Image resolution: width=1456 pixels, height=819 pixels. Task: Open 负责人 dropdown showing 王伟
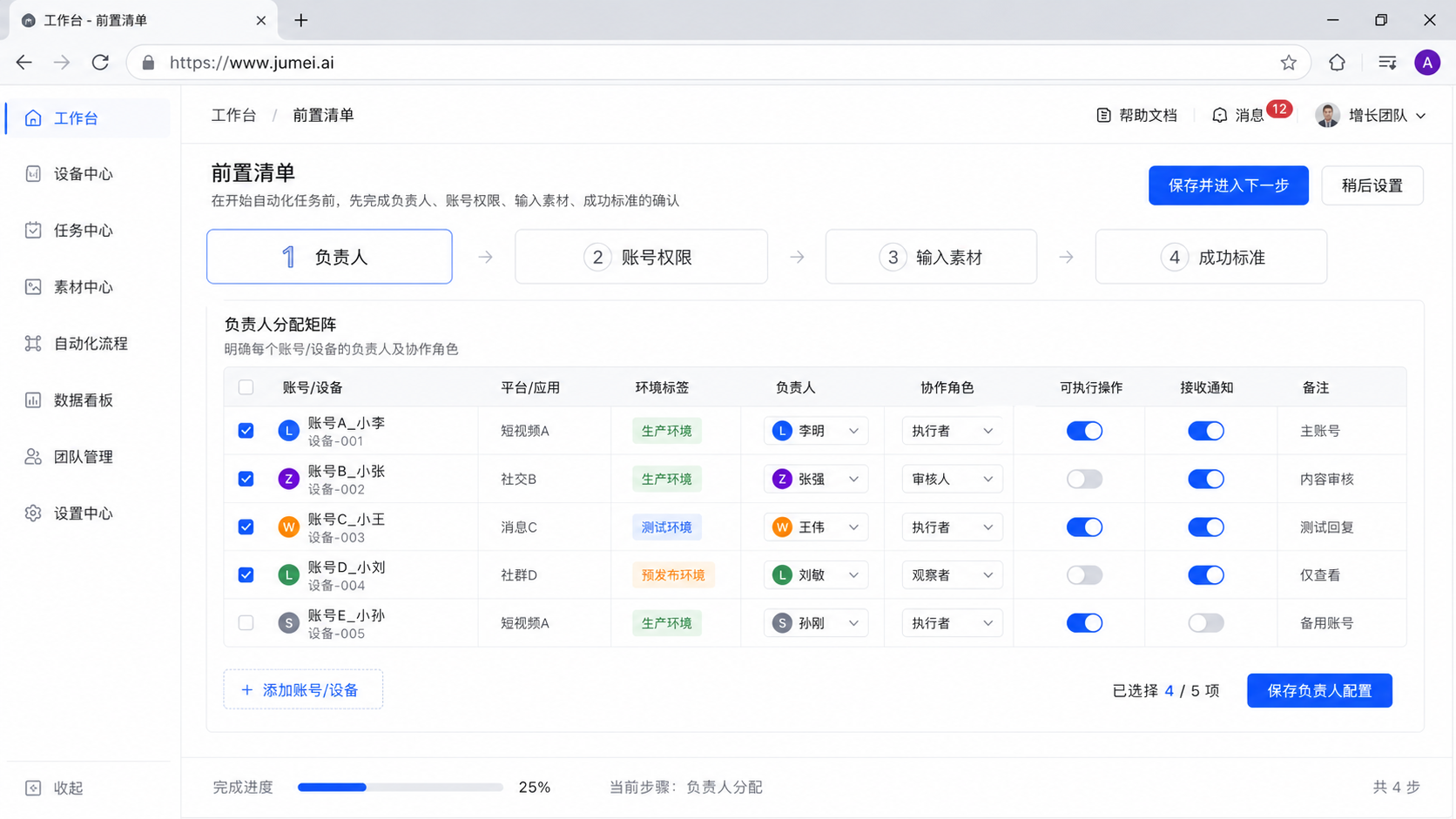coord(816,527)
